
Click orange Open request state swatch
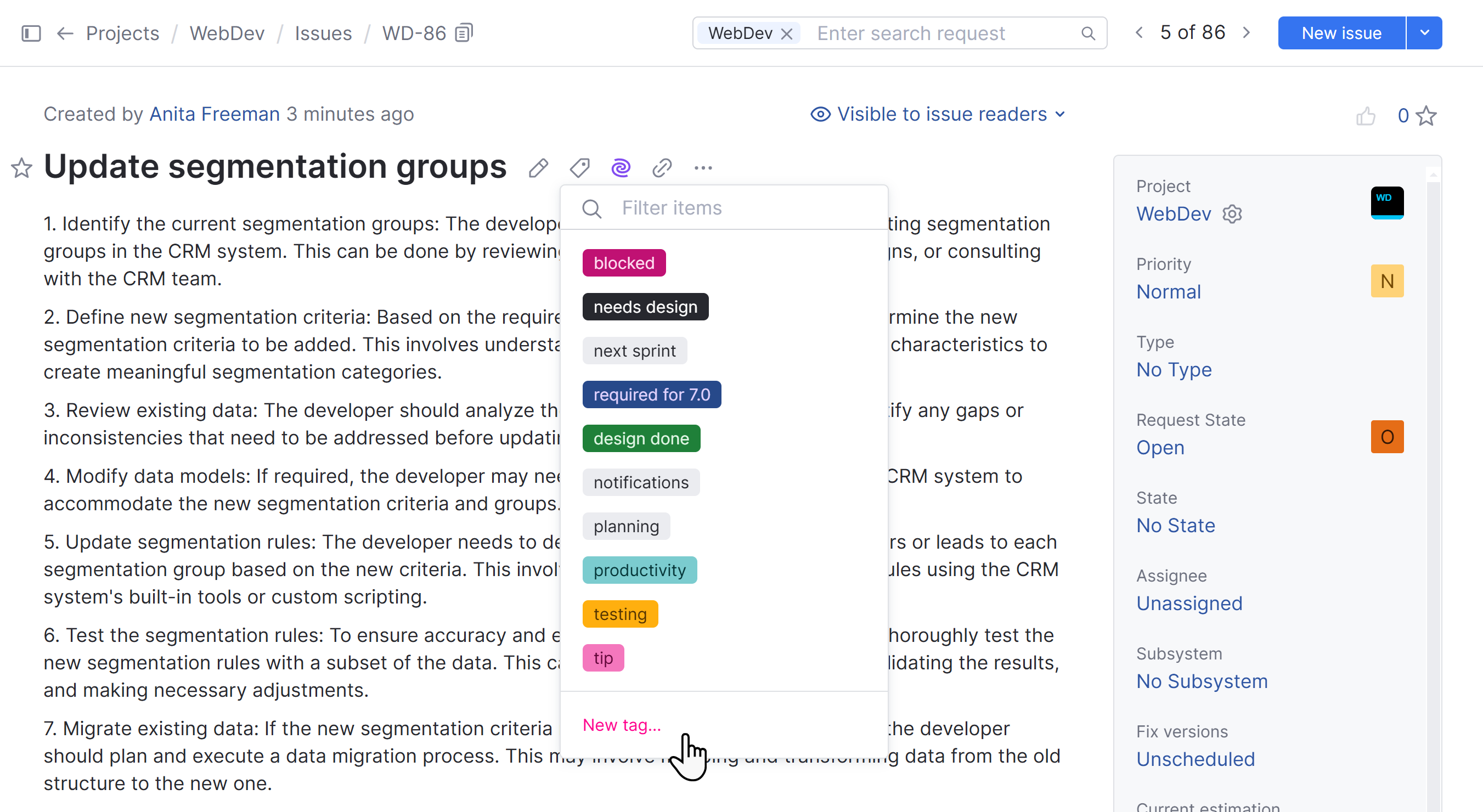coord(1387,437)
